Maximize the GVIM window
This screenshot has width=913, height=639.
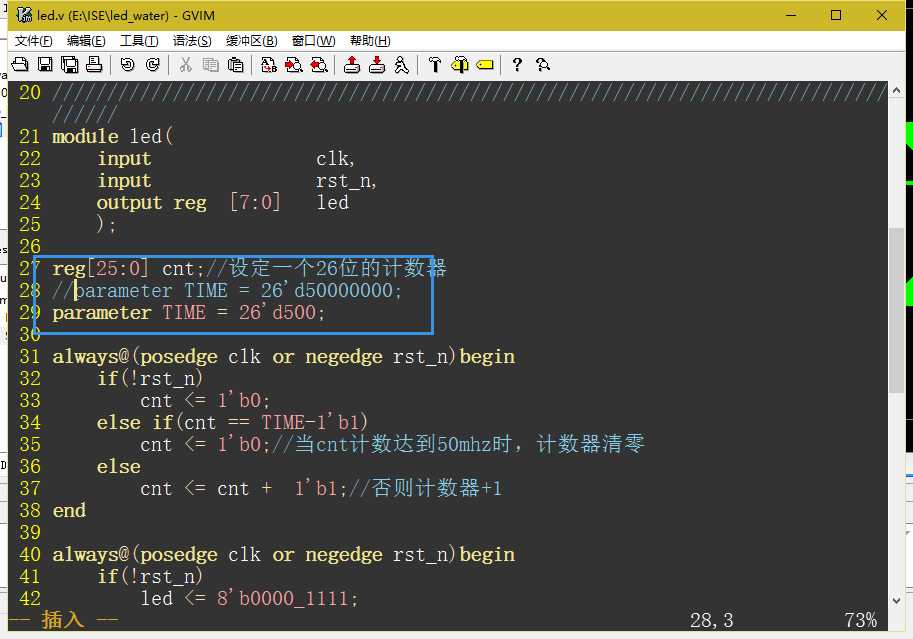[x=836, y=15]
